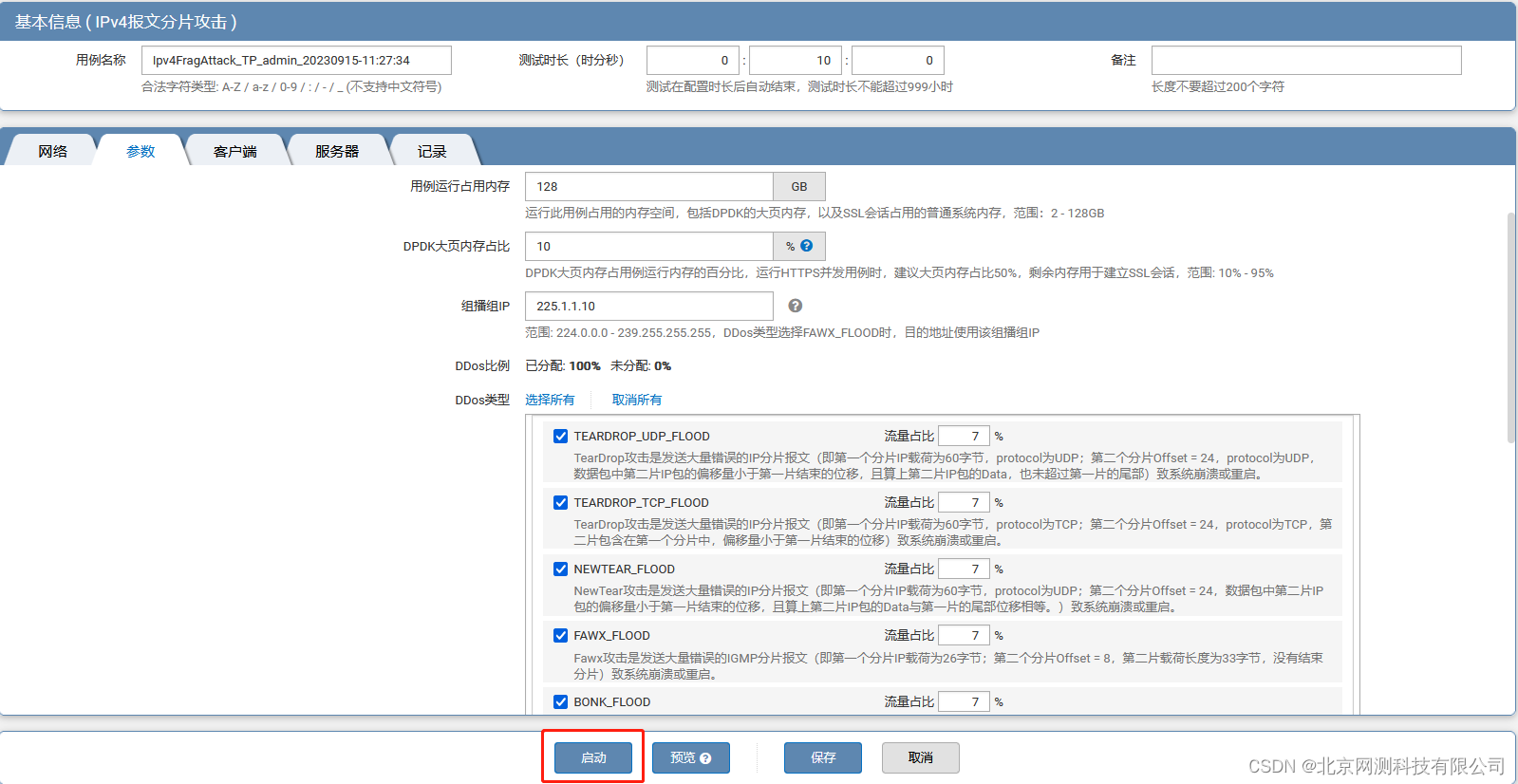The height and width of the screenshot is (784, 1518).
Task: Uncheck TEARDROP_TCP_FLOOD checkbox
Action: [x=561, y=503]
